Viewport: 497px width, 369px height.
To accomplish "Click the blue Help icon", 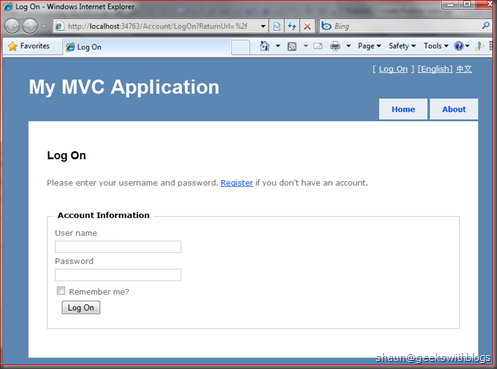I will pyautogui.click(x=459, y=46).
